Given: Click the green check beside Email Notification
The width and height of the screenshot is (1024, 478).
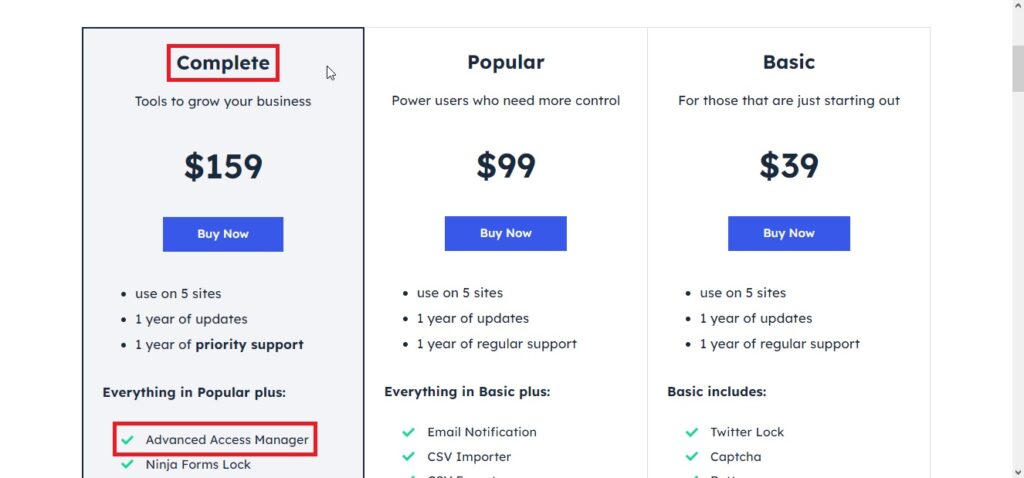Looking at the screenshot, I should point(409,432).
